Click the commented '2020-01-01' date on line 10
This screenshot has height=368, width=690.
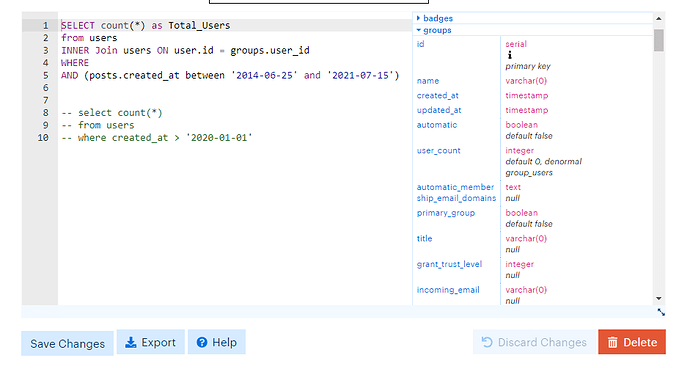point(219,138)
